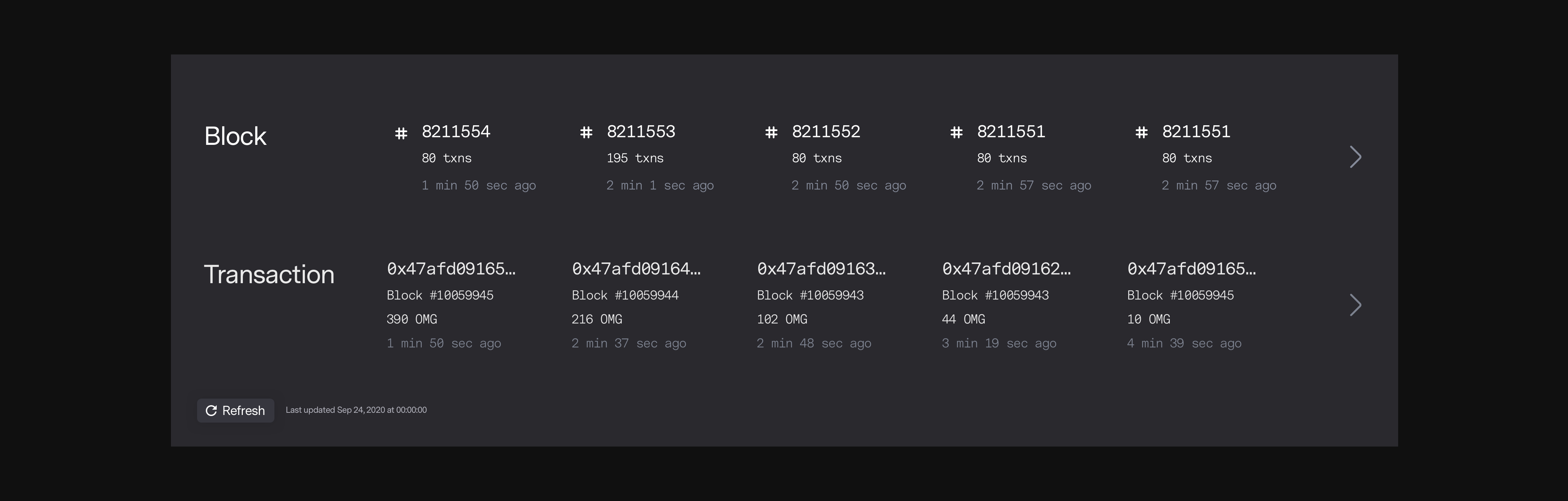Click the 390 OMG amount
The image size is (1568, 501).
(412, 319)
